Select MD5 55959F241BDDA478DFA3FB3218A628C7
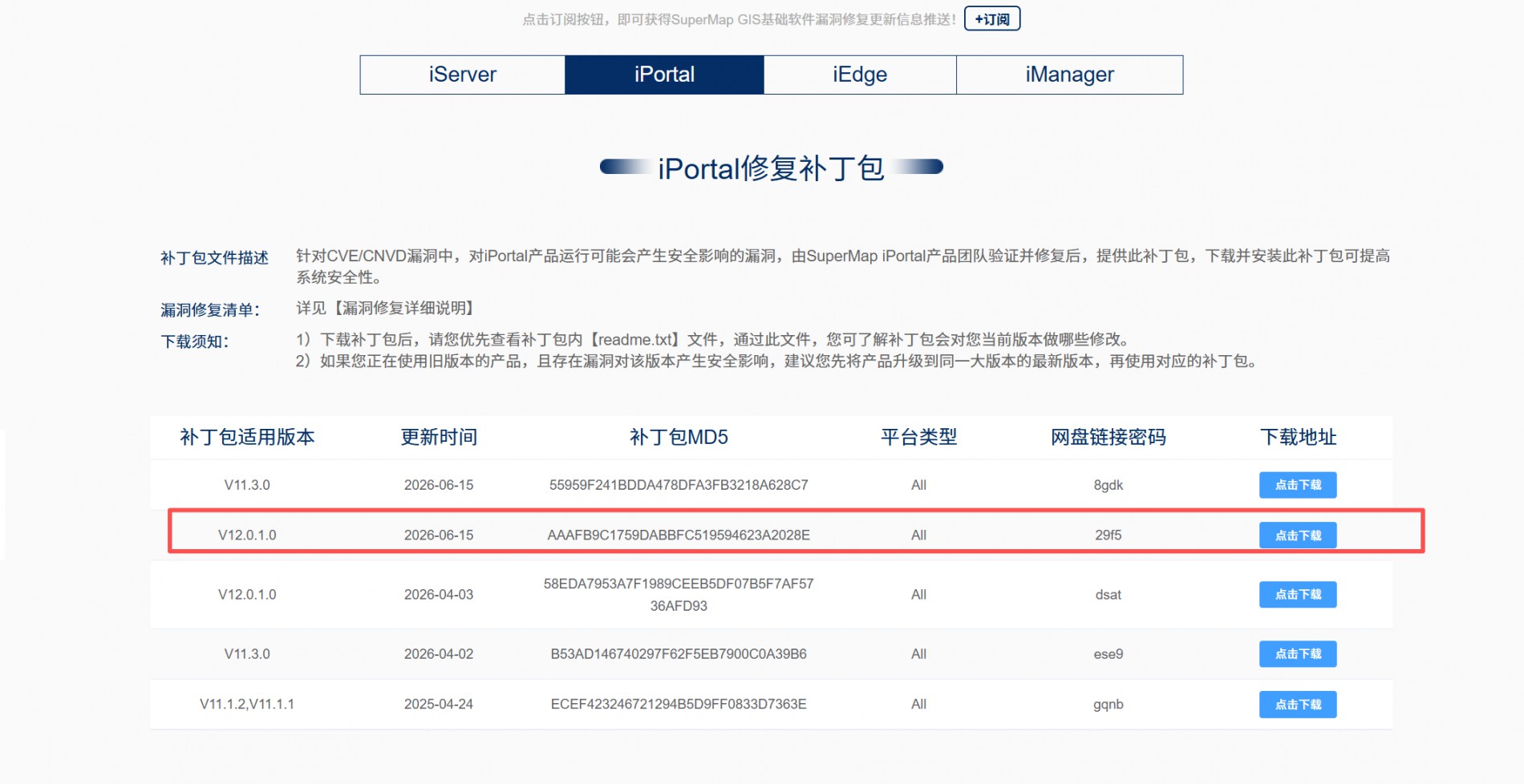1524x784 pixels. point(679,485)
